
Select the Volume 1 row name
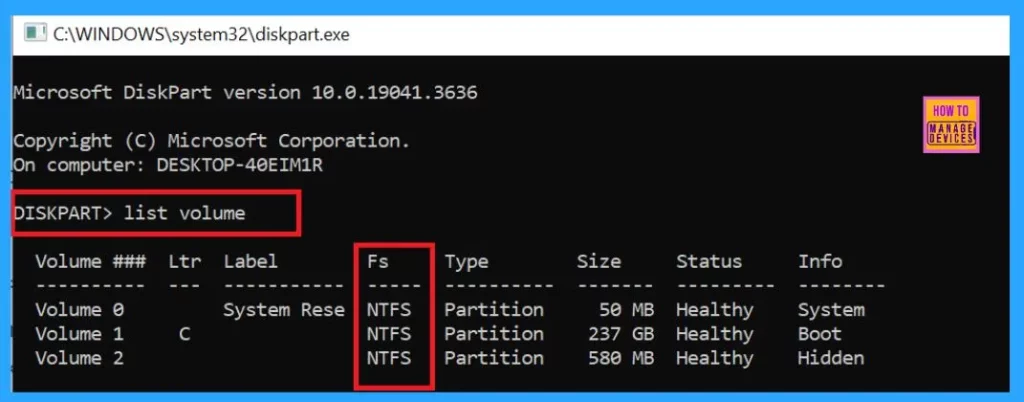79,334
